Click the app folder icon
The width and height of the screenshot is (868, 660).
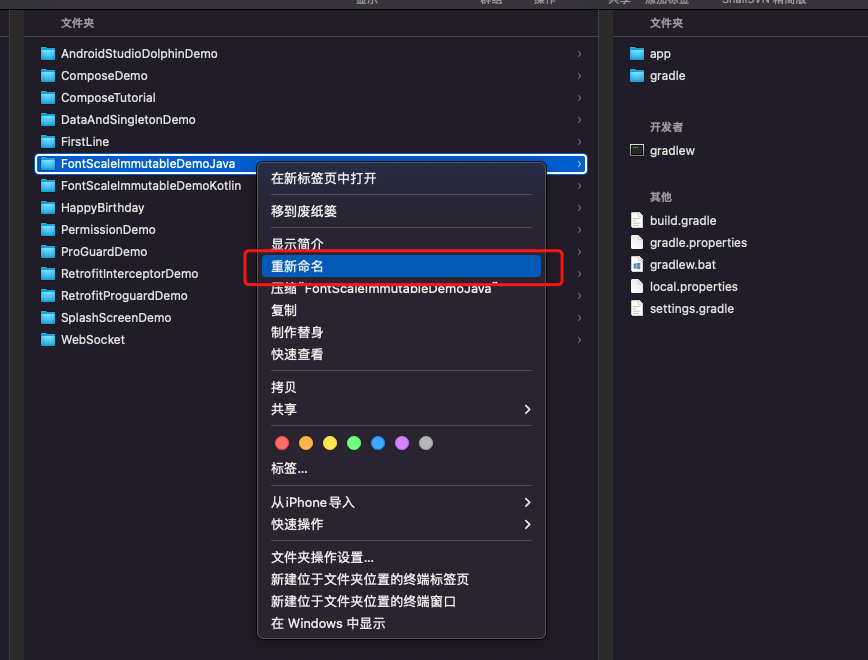click(636, 53)
